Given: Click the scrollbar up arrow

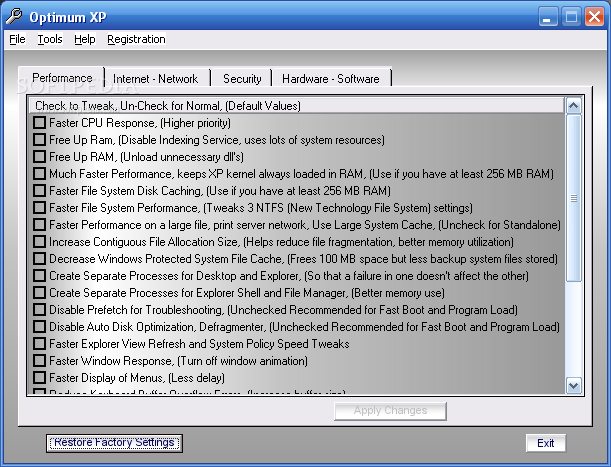Looking at the screenshot, I should click(x=574, y=105).
